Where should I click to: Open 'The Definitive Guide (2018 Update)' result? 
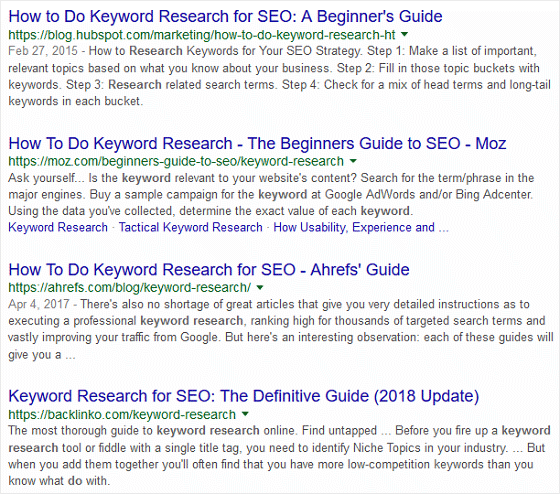pos(244,396)
